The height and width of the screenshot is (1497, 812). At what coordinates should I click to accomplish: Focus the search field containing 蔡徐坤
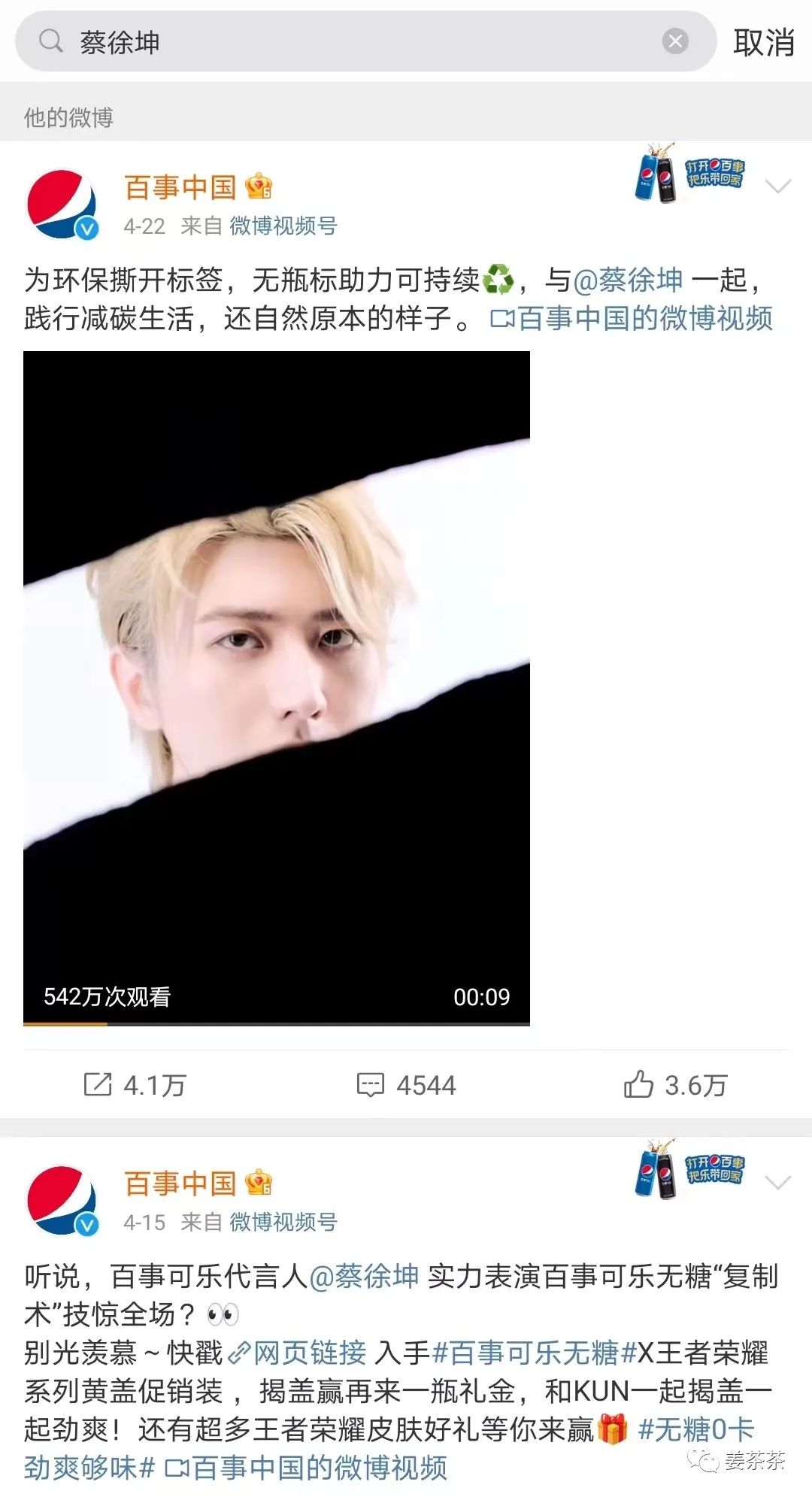(x=365, y=41)
